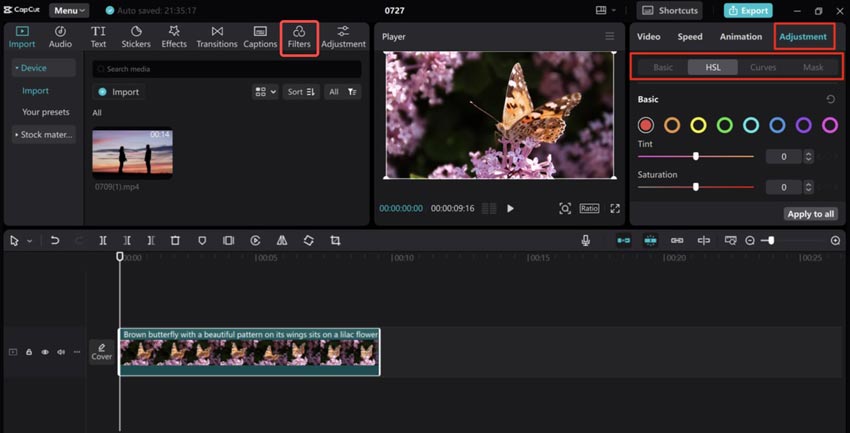Click Apply to all button

pos(810,214)
